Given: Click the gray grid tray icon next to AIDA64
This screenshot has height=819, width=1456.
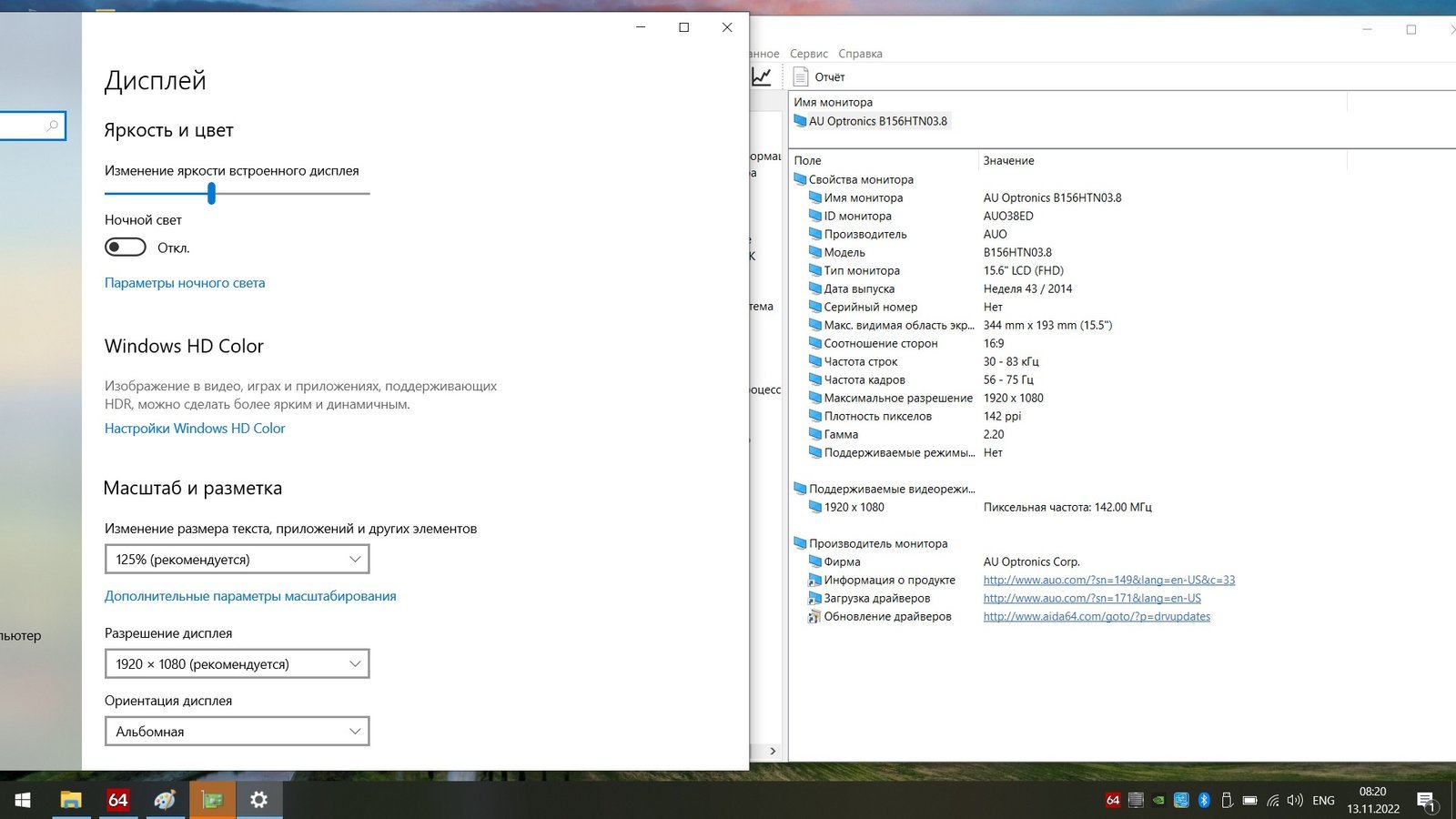Looking at the screenshot, I should [1136, 800].
